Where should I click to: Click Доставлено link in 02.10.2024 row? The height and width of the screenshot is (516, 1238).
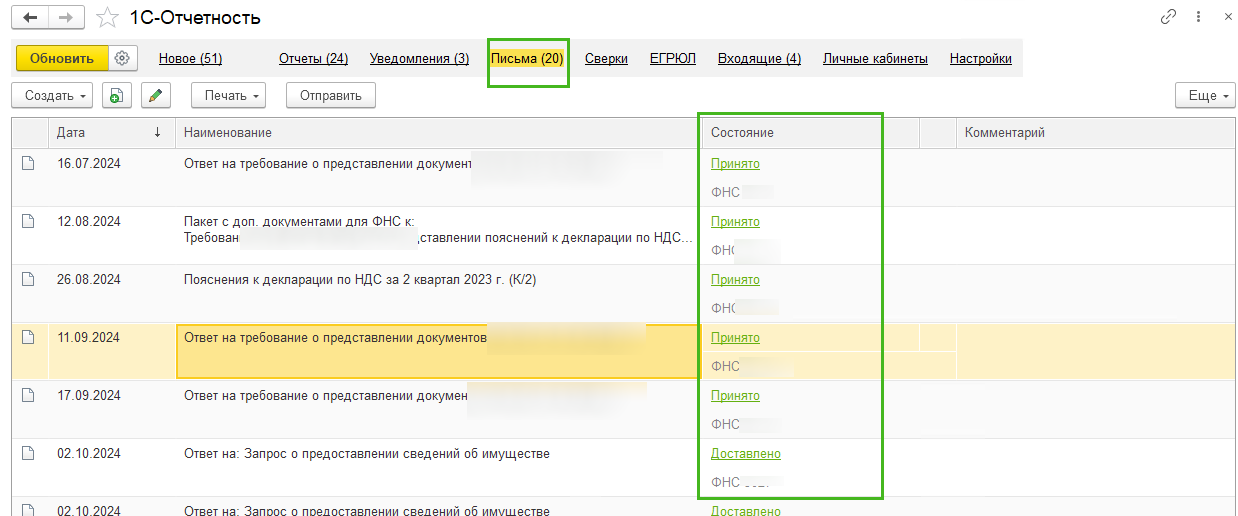(x=745, y=453)
